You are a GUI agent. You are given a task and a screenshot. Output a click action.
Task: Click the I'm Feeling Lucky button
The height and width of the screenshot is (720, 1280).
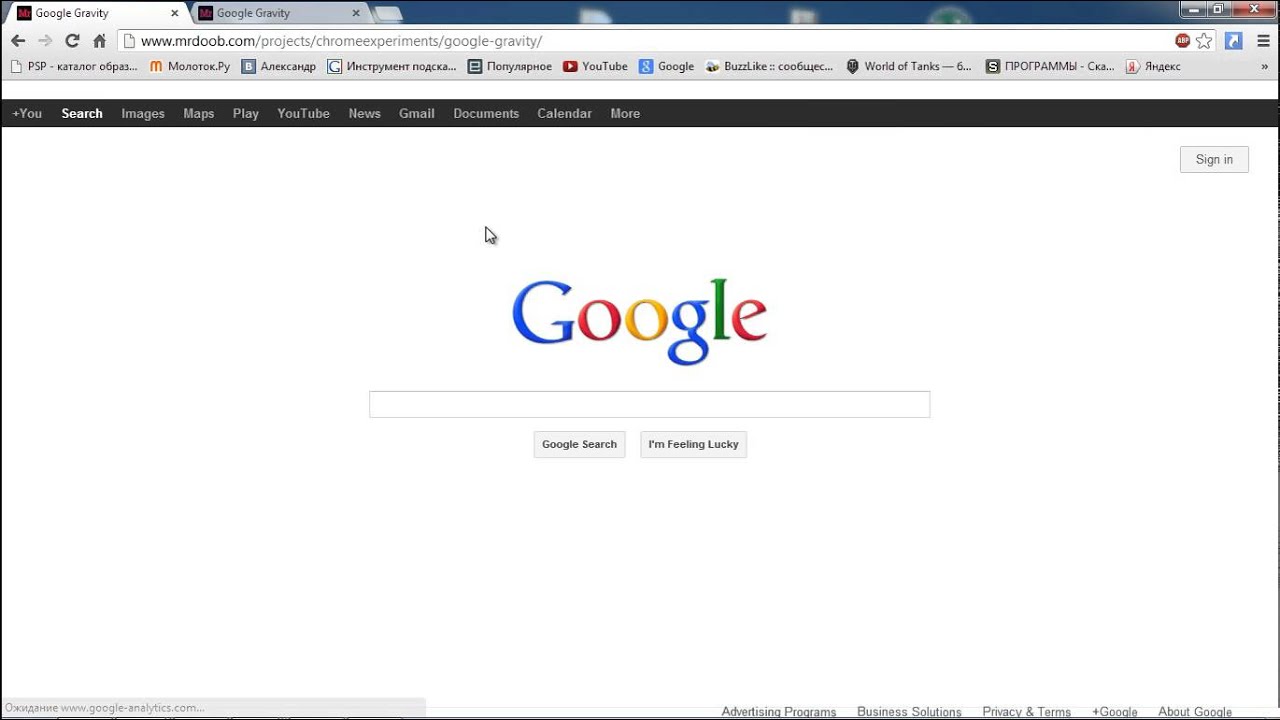(693, 444)
